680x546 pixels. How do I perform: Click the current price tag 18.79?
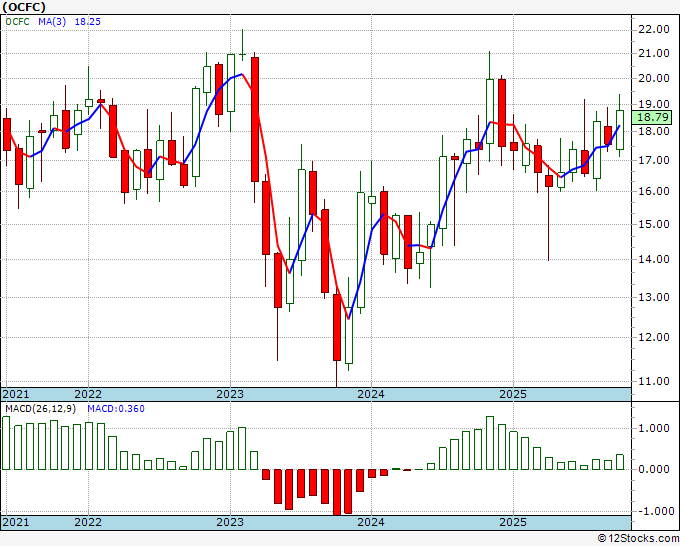(653, 117)
